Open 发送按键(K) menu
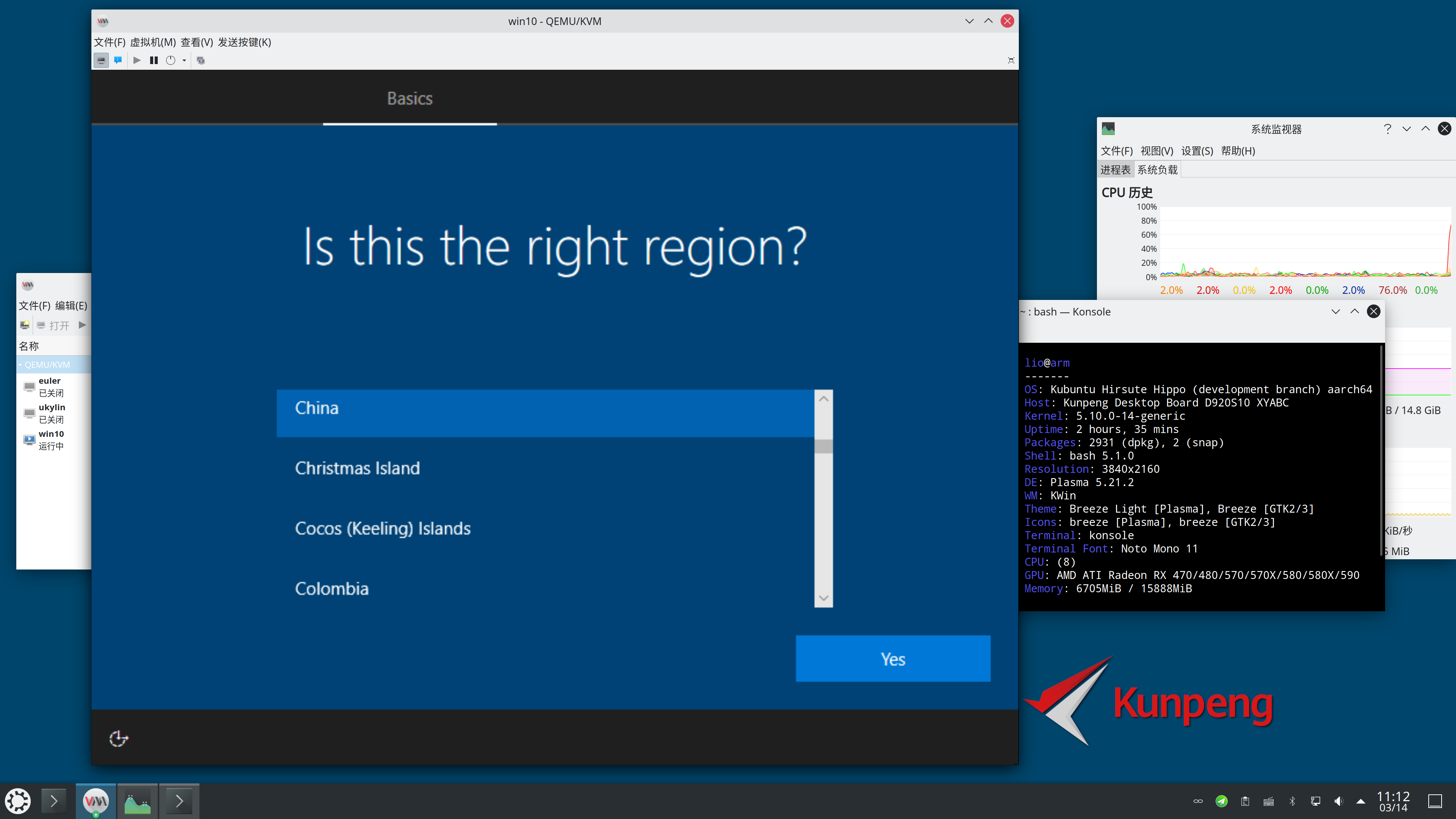Viewport: 1456px width, 819px height. tap(244, 42)
